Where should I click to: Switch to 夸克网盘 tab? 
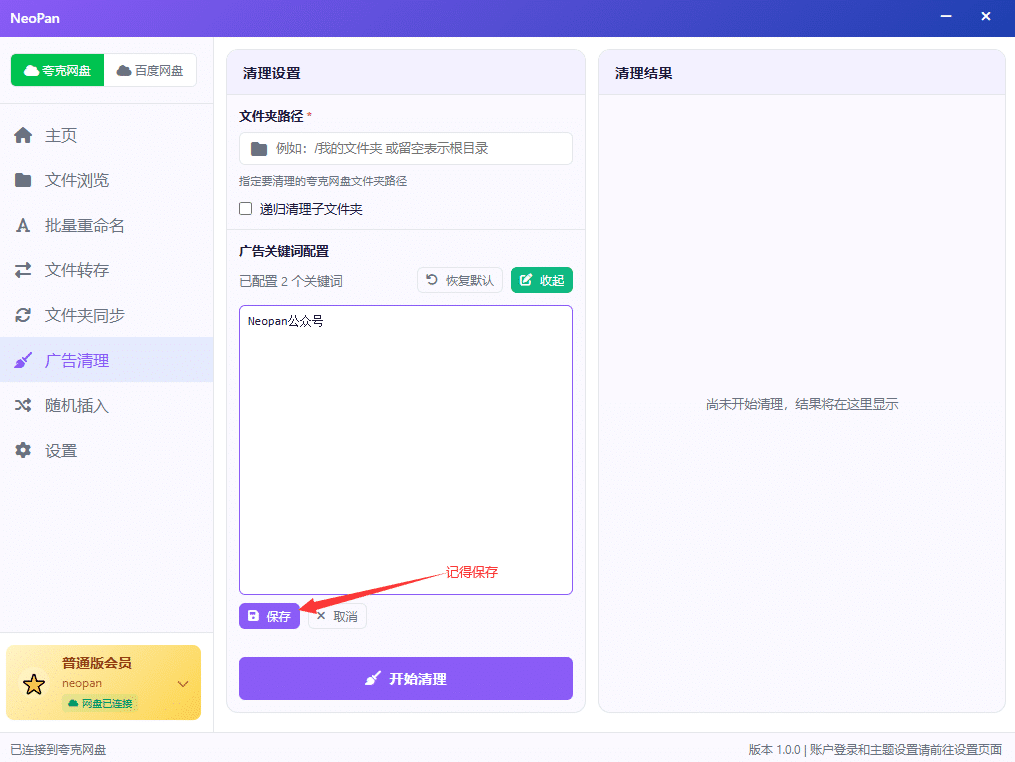point(58,70)
